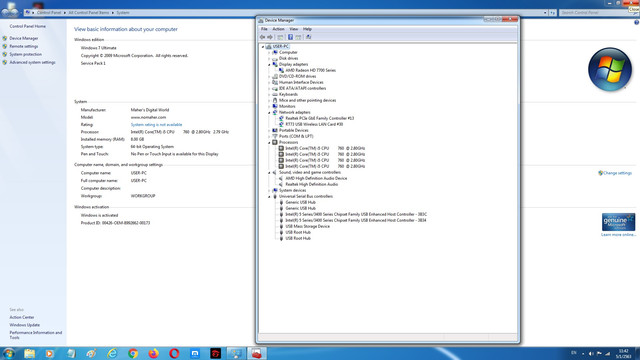
Task: Open Action Center link under See also
Action: [22, 317]
